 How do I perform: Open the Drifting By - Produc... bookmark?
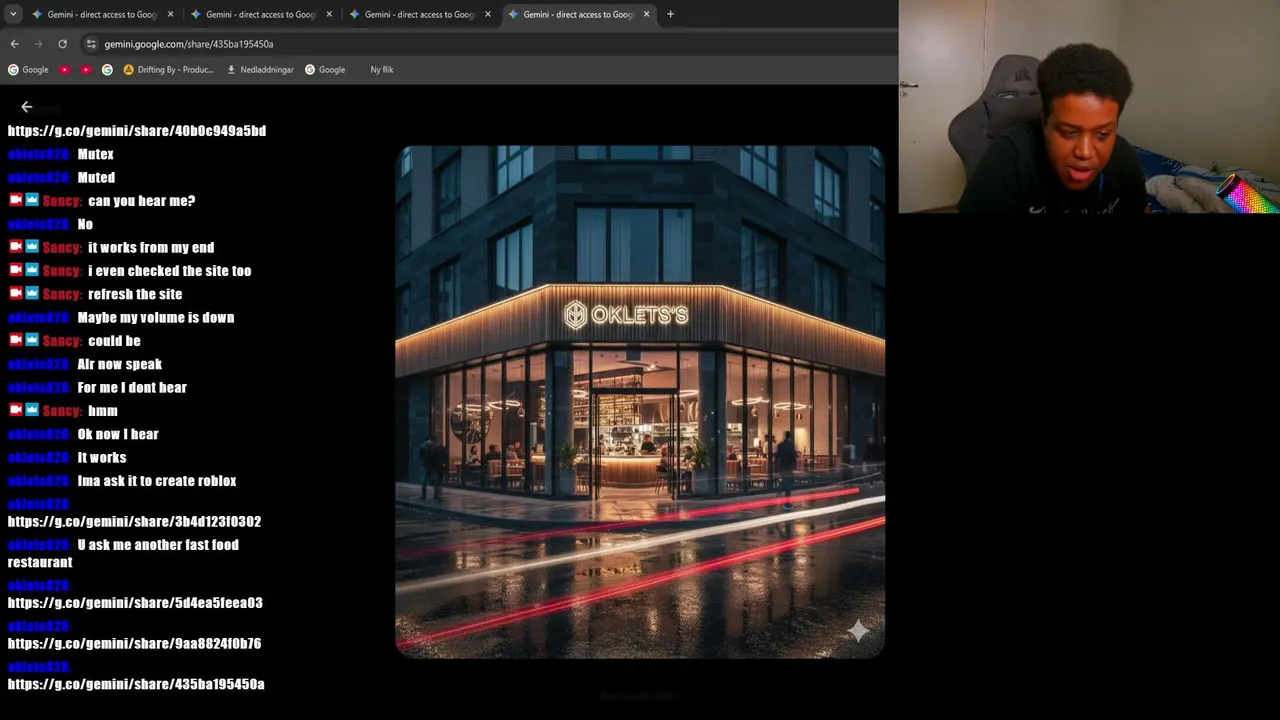(x=169, y=70)
